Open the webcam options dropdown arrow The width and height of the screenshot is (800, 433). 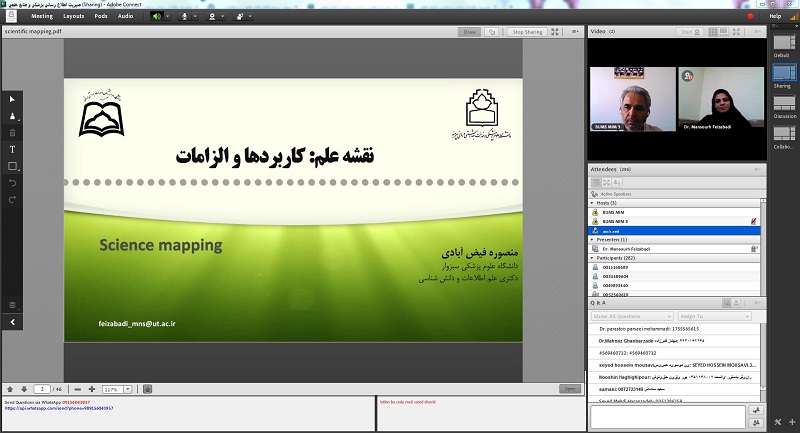pos(222,16)
